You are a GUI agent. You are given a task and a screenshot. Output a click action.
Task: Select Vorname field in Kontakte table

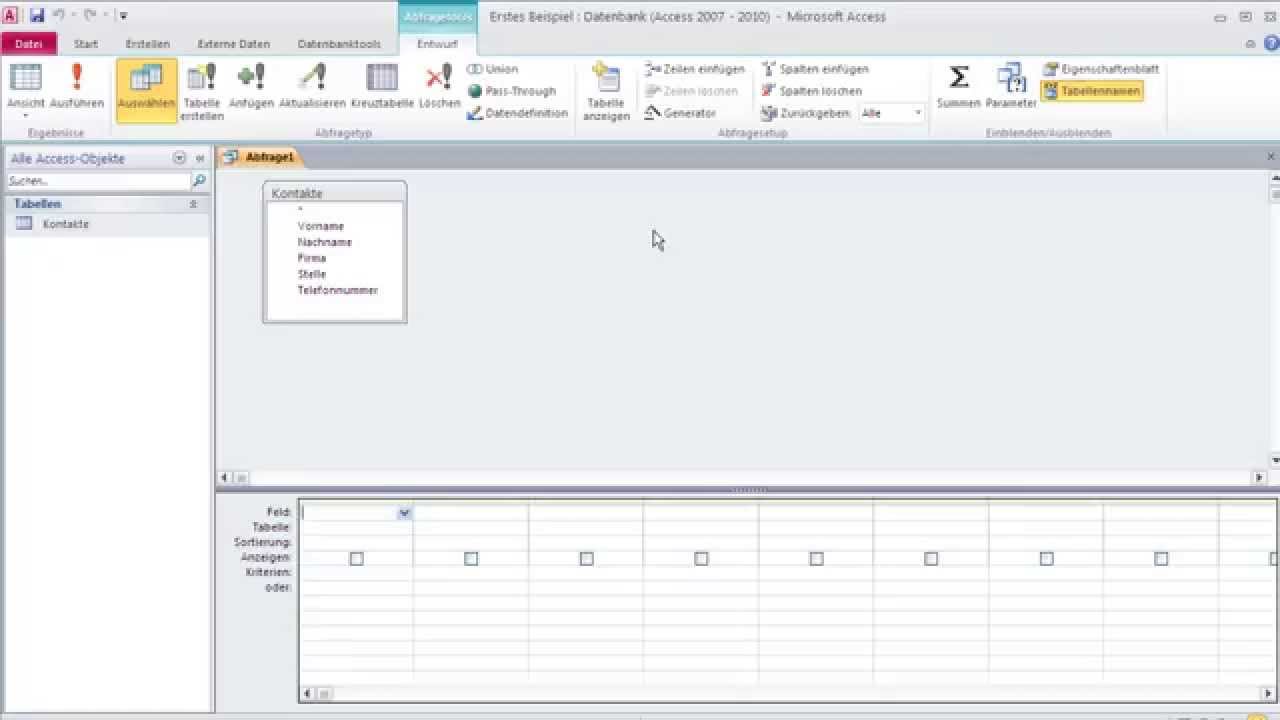pyautogui.click(x=320, y=226)
